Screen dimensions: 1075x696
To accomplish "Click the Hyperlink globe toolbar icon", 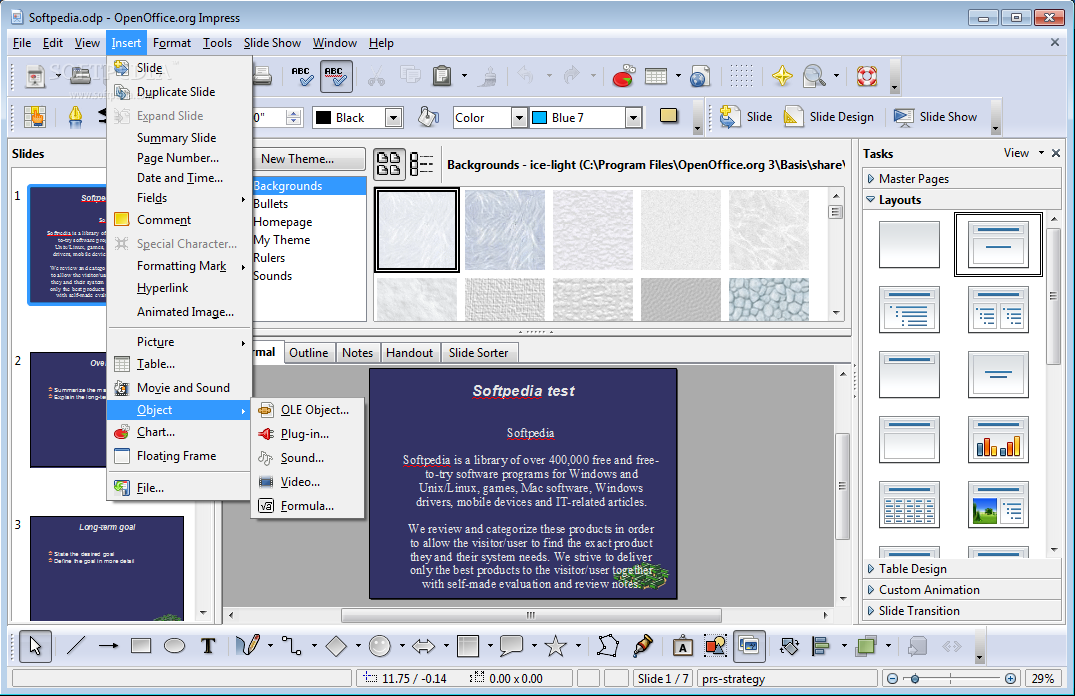I will pos(700,75).
